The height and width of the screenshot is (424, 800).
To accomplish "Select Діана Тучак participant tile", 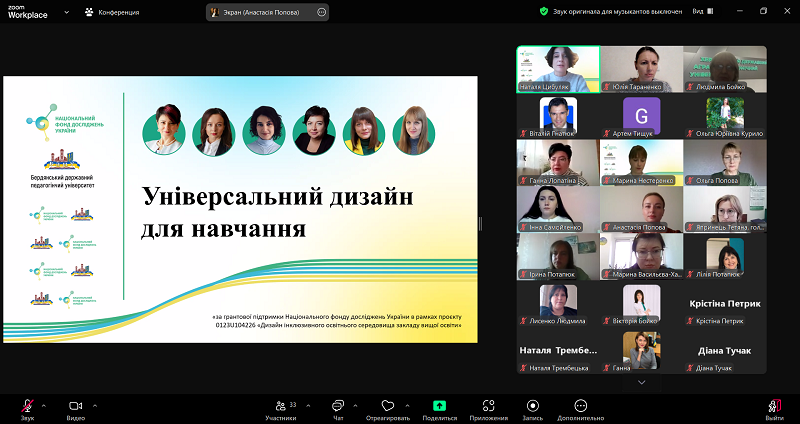I will pyautogui.click(x=724, y=351).
